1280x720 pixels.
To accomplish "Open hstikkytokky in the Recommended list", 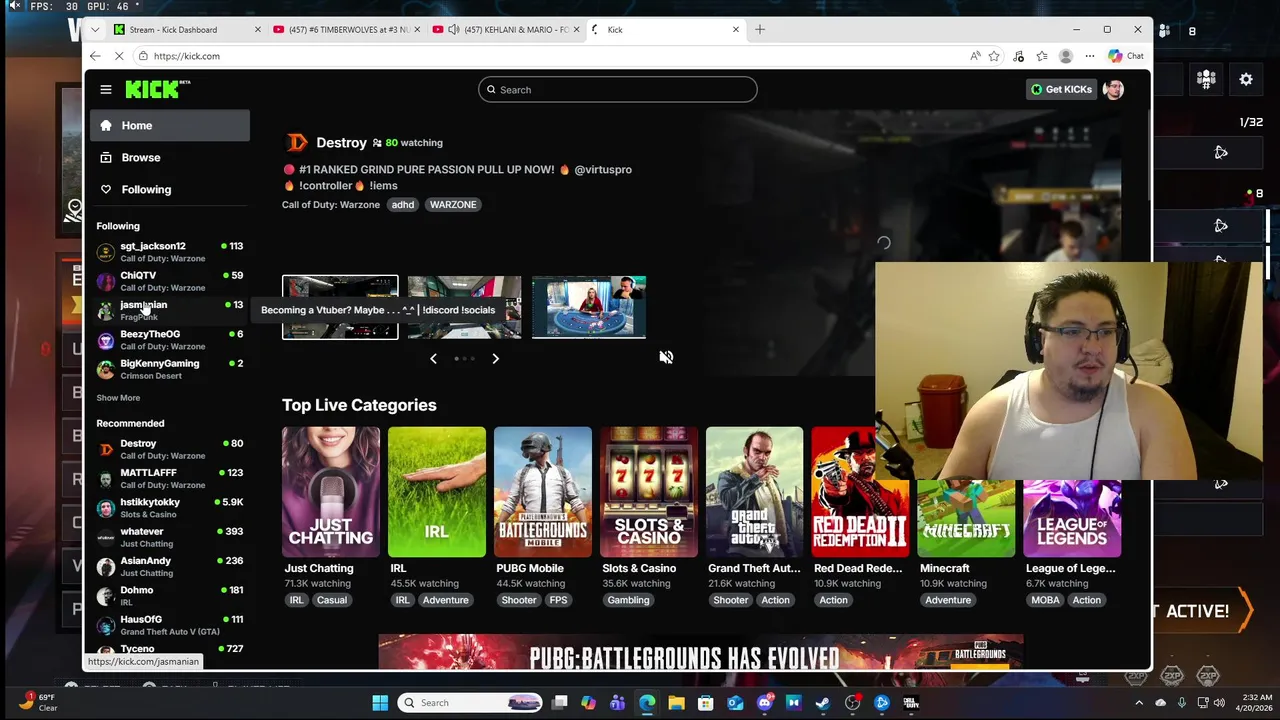I will tap(170, 508).
